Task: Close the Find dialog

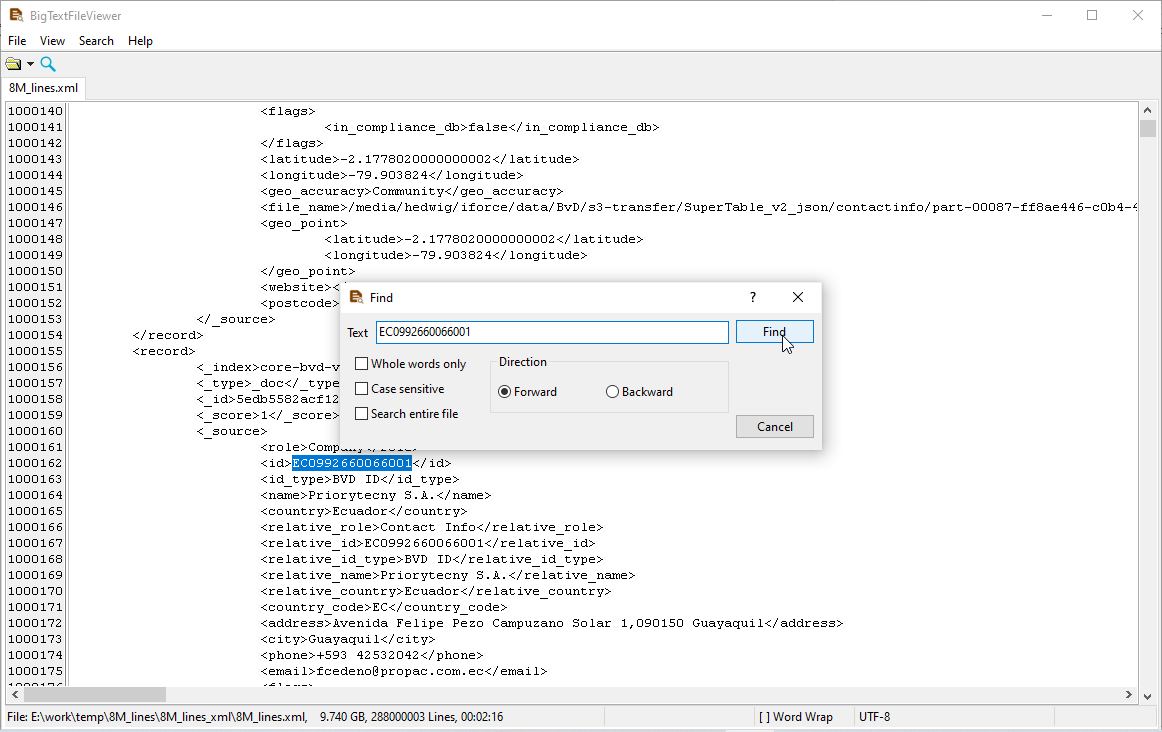Action: coord(797,297)
